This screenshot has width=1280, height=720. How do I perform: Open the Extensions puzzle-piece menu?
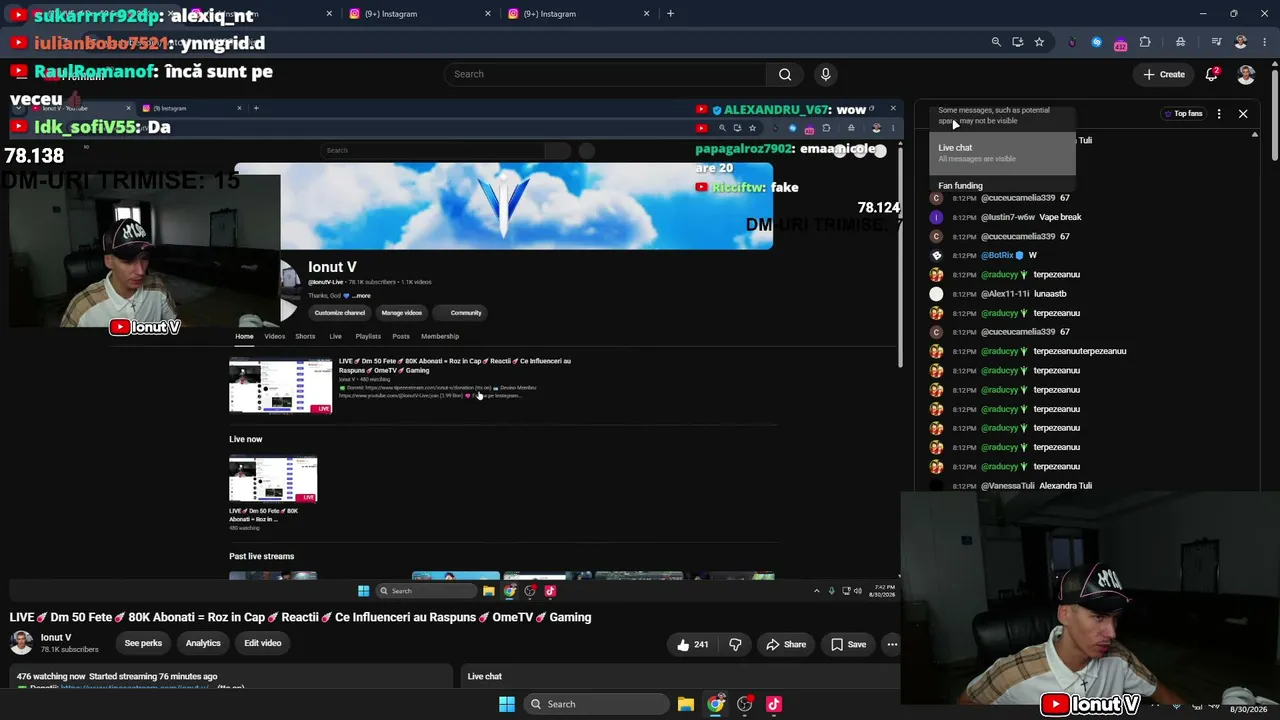coord(1145,42)
